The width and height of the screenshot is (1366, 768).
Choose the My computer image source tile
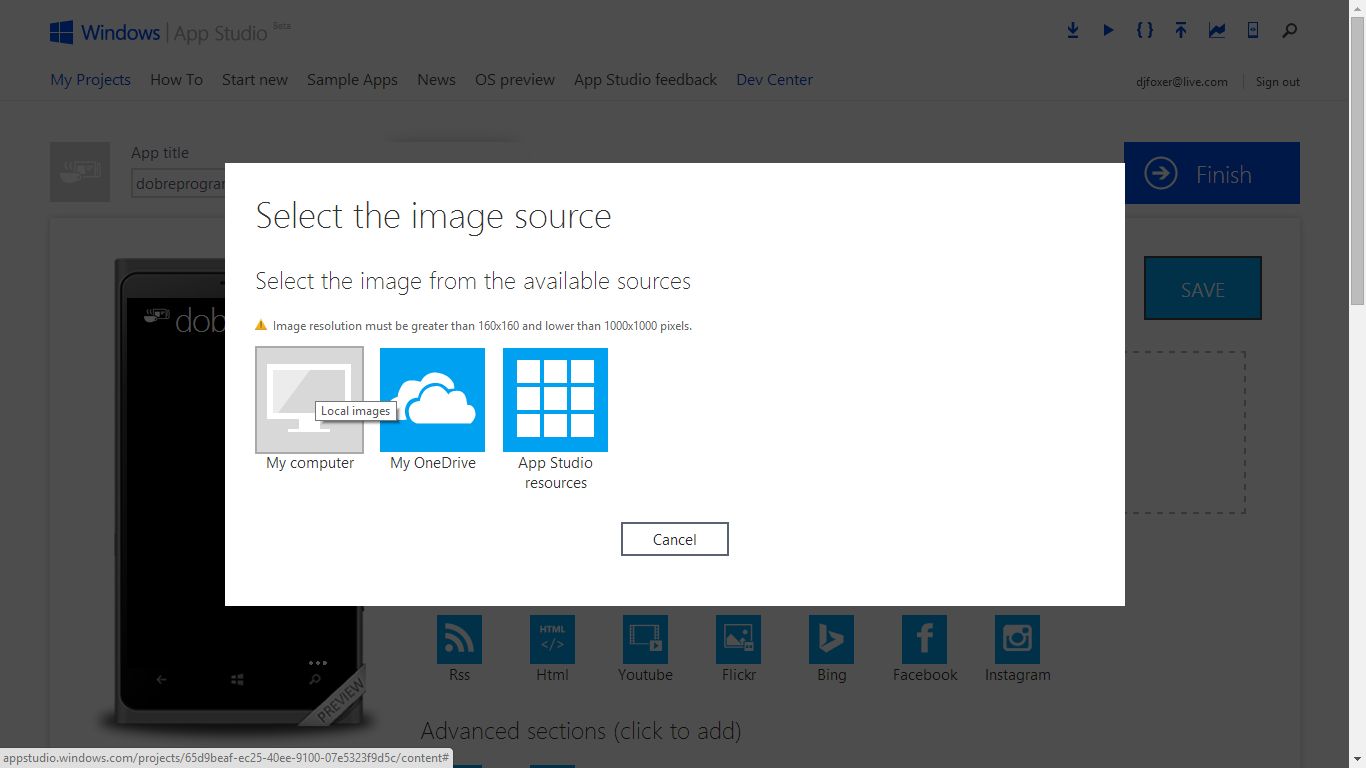[309, 400]
